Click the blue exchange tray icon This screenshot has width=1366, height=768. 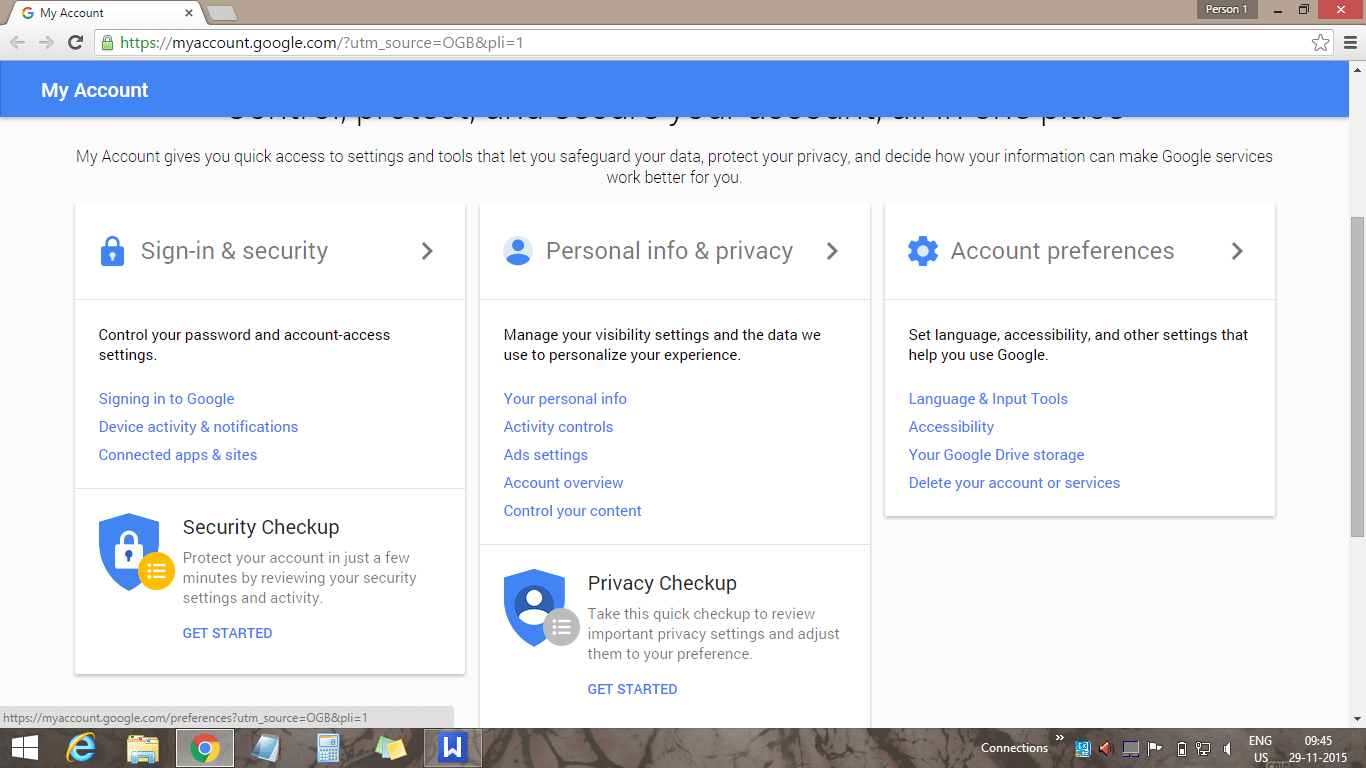[x=1082, y=748]
